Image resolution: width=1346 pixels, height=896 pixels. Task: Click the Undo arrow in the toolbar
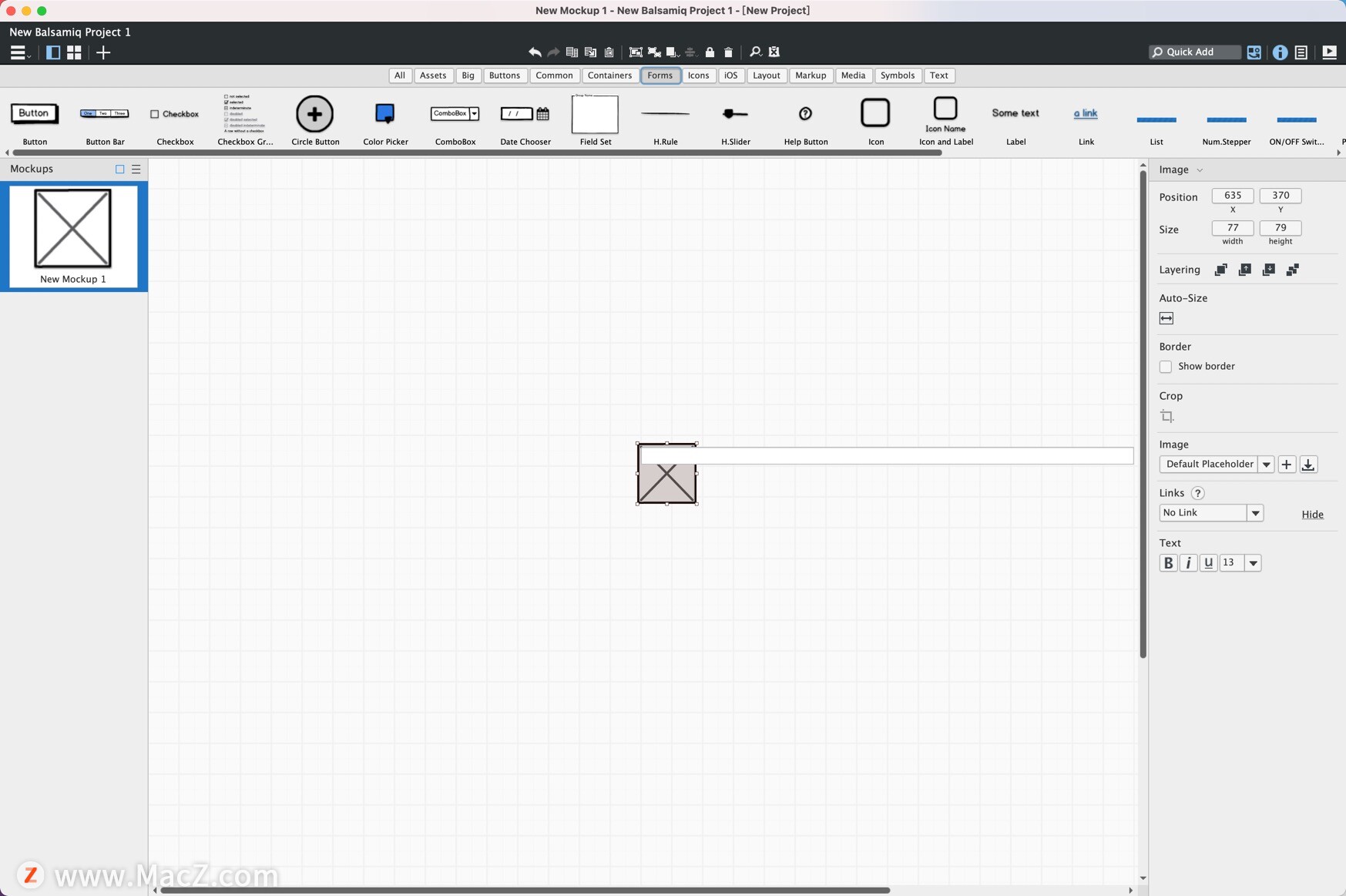(x=534, y=52)
